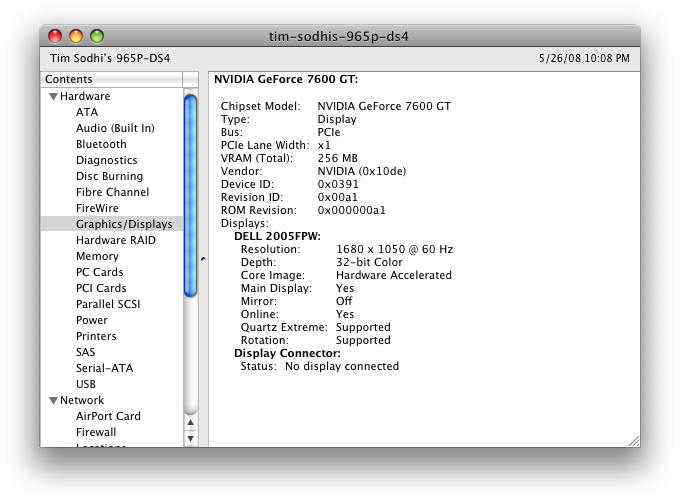Select USB in the Hardware list
The width and height of the screenshot is (680, 502).
tap(86, 384)
